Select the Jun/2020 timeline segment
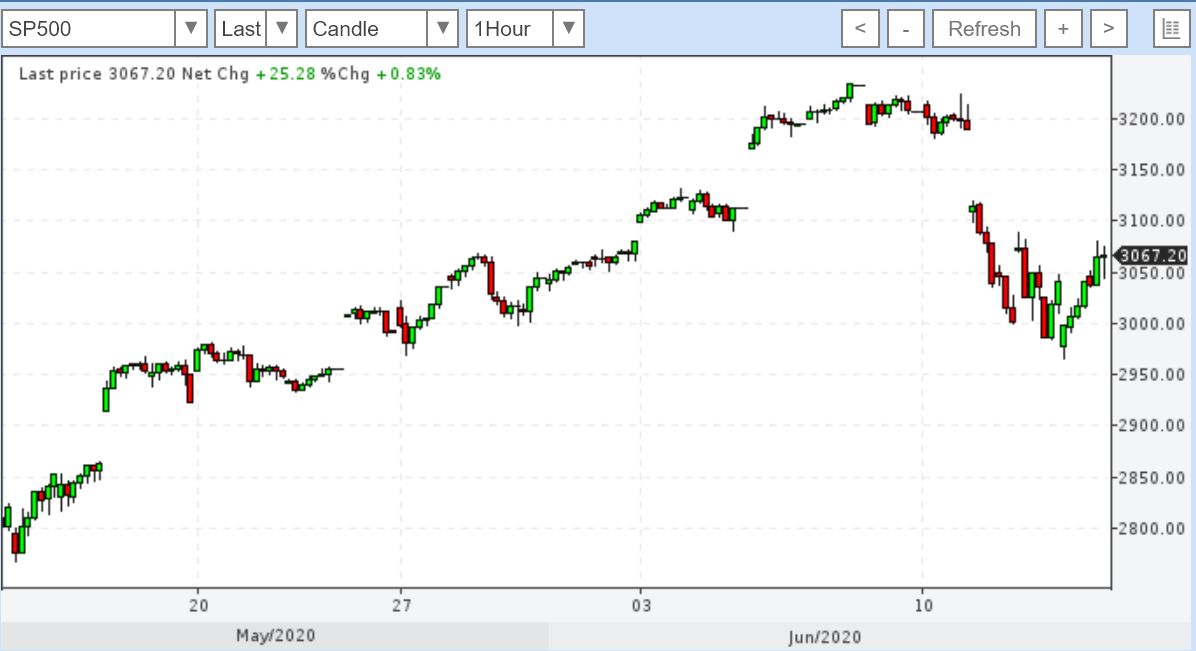1196x651 pixels. (x=824, y=636)
